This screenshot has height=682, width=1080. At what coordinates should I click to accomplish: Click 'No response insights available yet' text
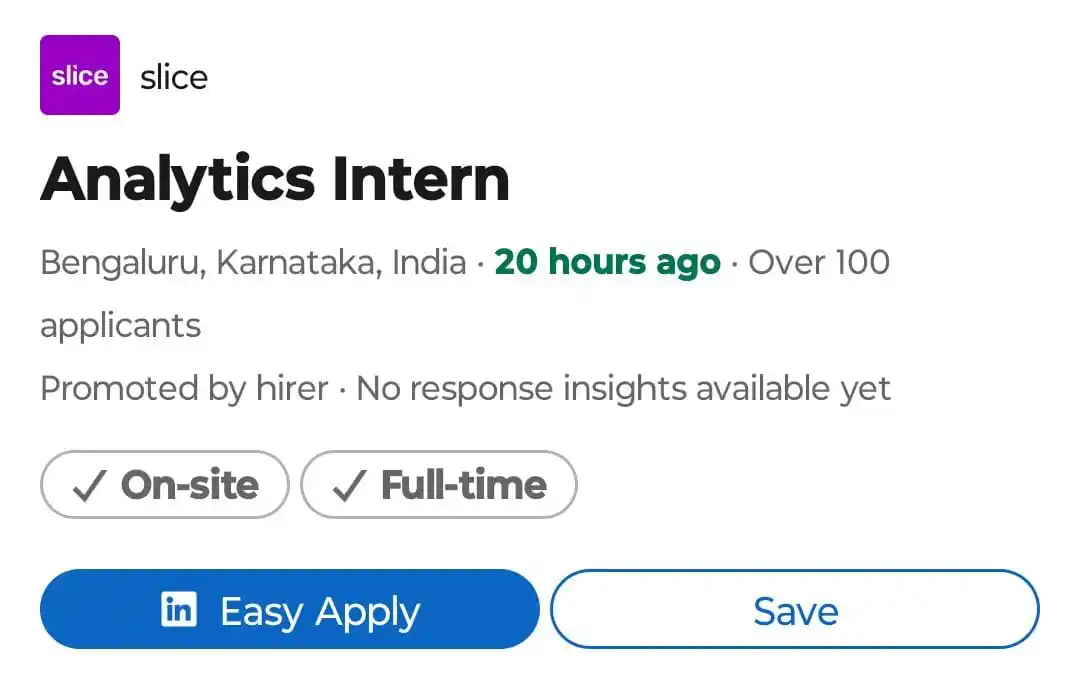pos(623,389)
